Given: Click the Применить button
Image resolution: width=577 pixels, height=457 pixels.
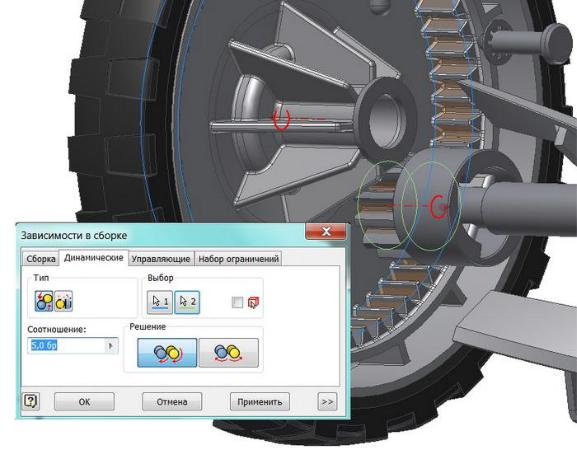Looking at the screenshot, I should 260,401.
